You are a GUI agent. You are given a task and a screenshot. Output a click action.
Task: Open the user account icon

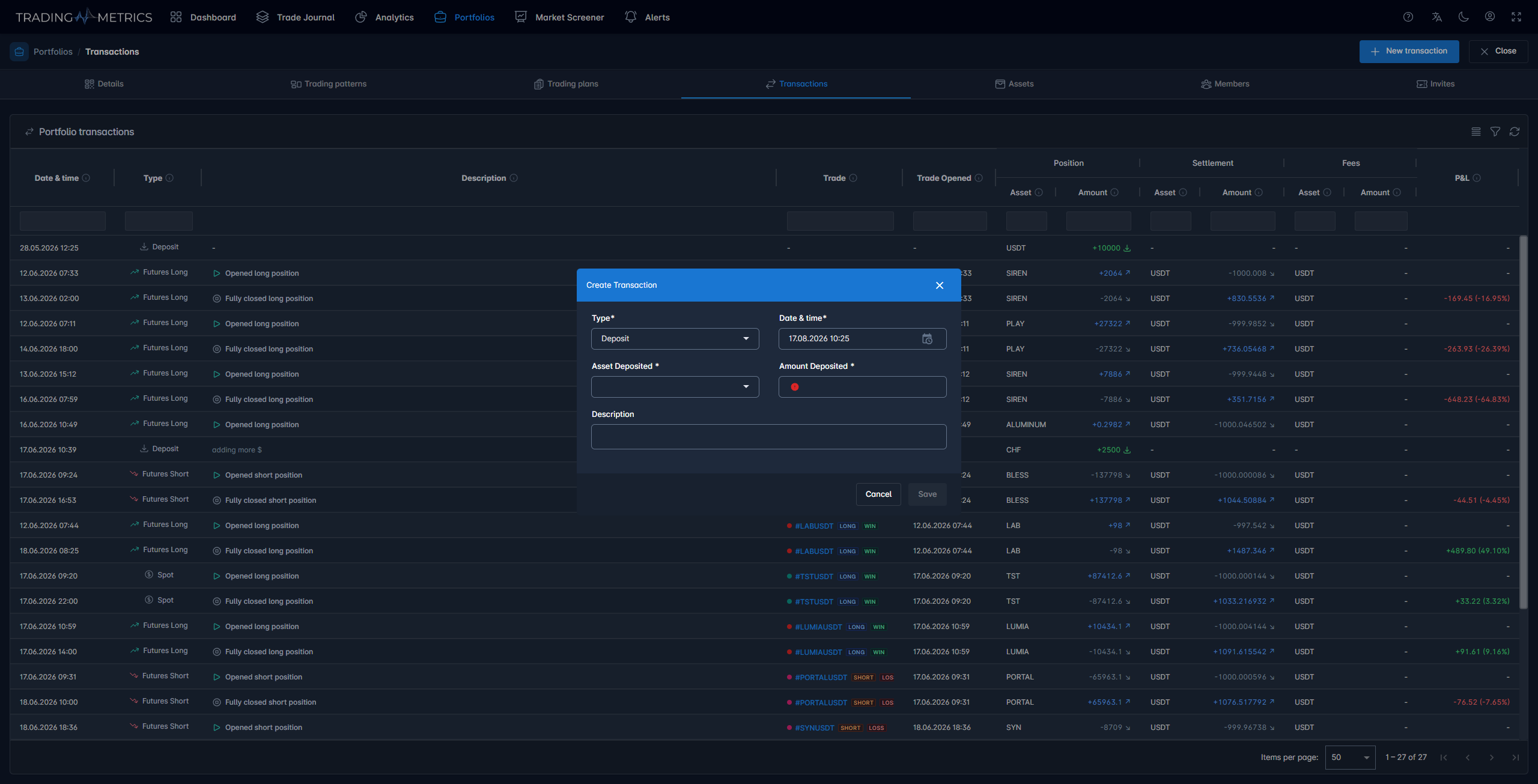(1490, 17)
